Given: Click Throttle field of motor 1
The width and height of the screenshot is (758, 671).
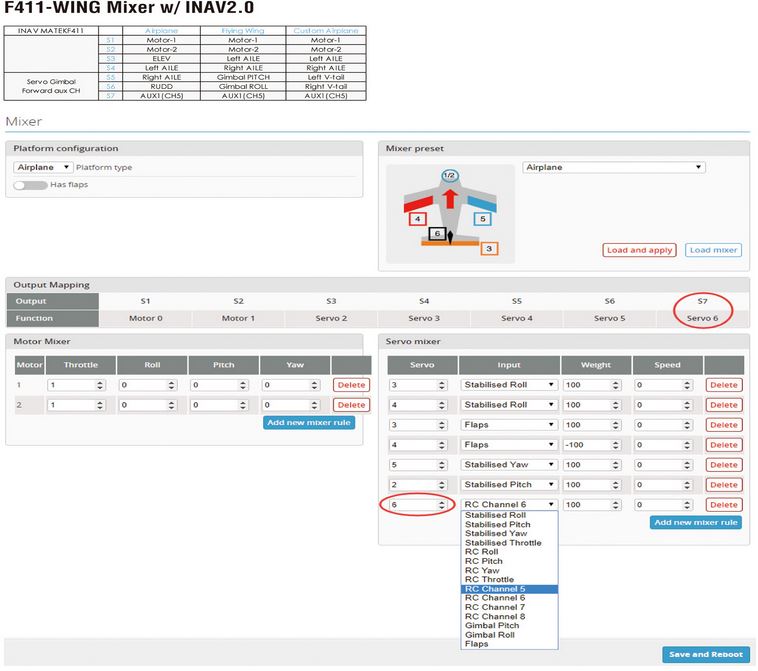Looking at the screenshot, I should [76, 385].
